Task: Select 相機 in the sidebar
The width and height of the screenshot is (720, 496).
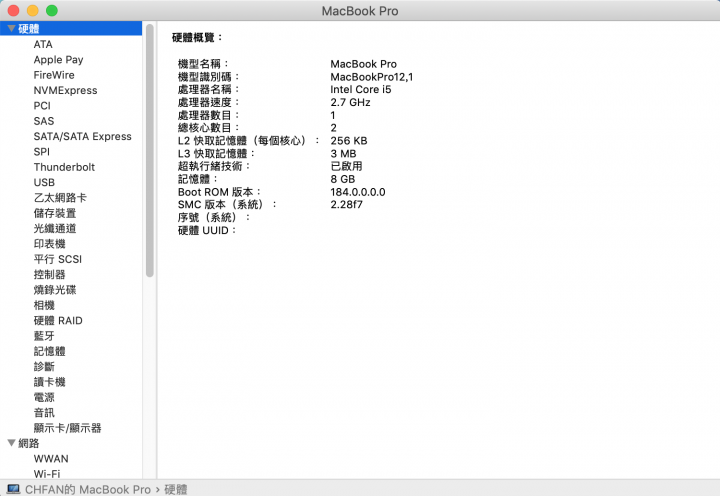Action: (x=44, y=305)
